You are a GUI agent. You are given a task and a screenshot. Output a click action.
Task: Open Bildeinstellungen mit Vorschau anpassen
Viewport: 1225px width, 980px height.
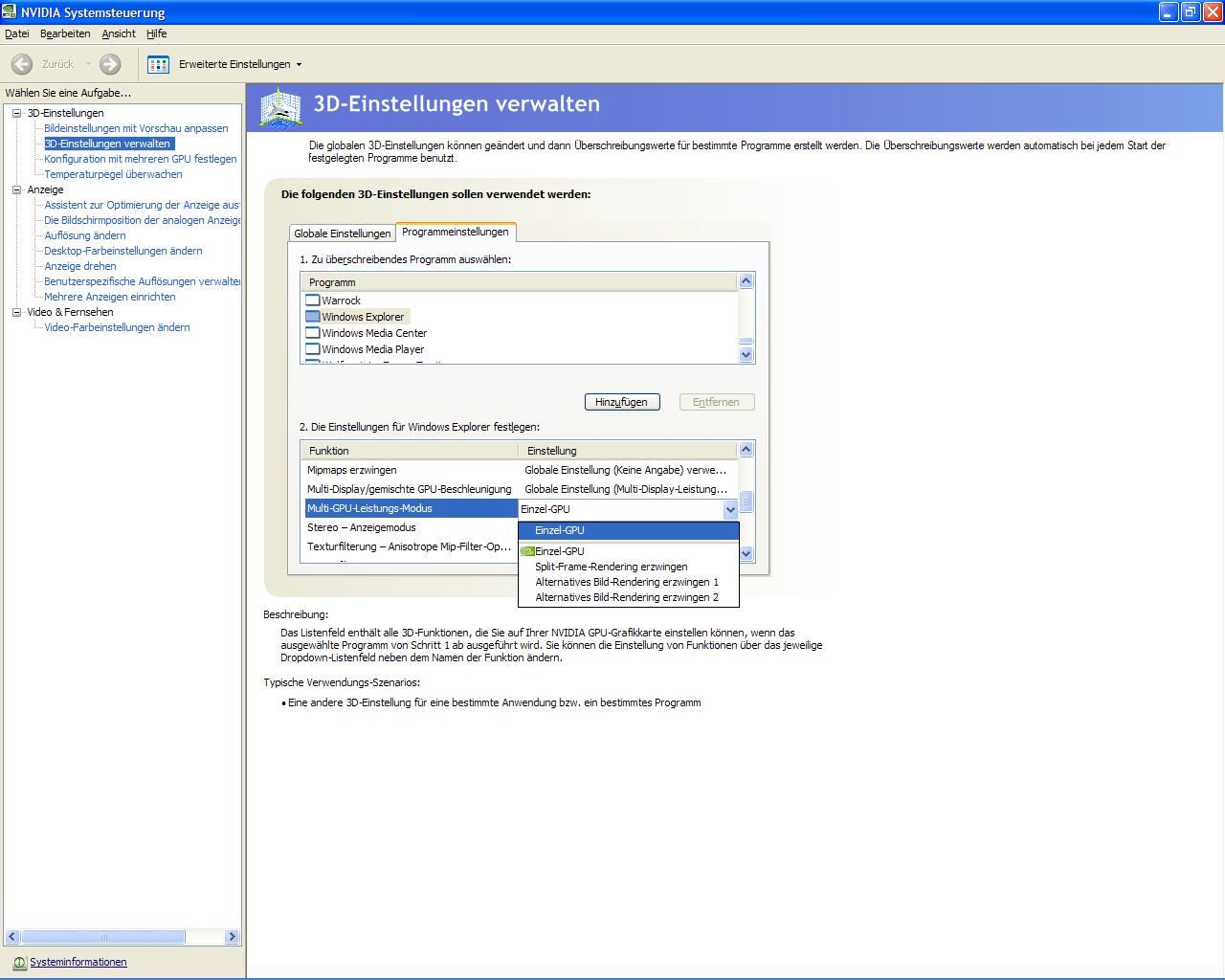point(136,128)
